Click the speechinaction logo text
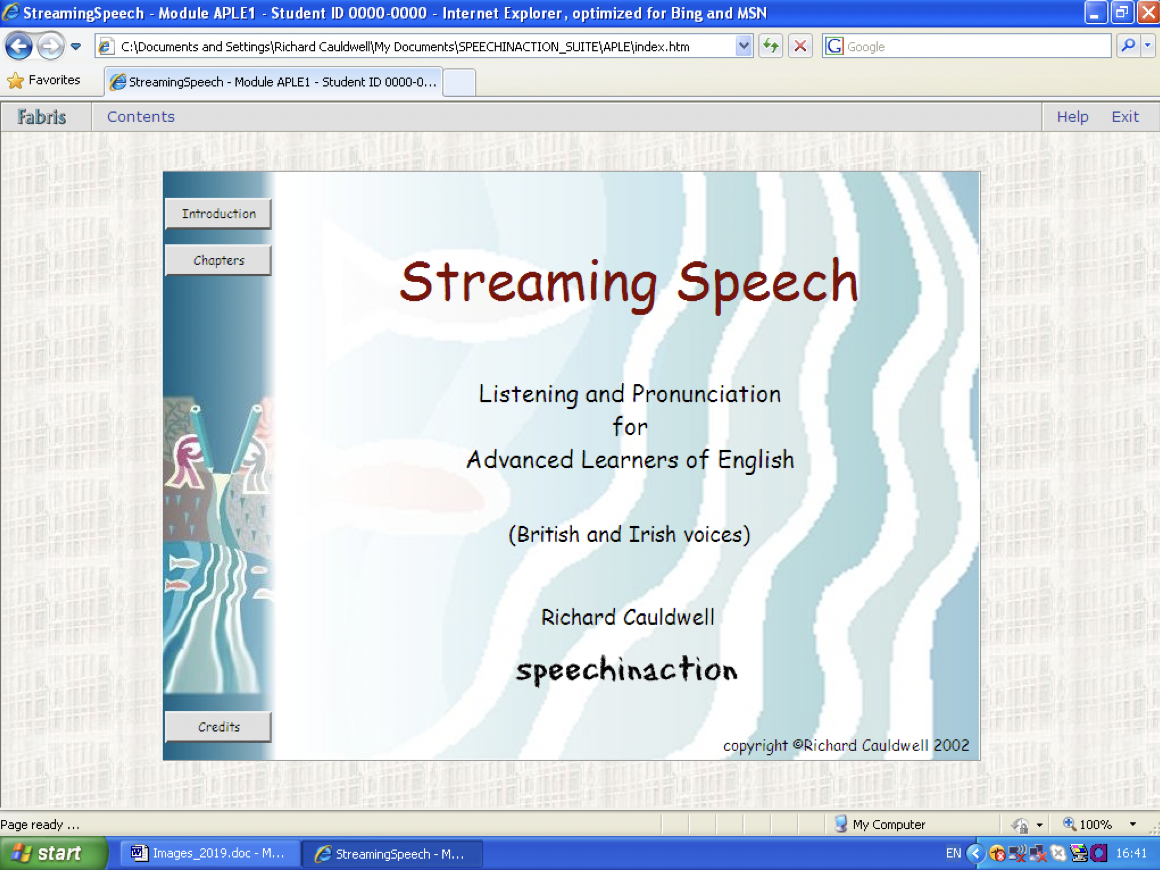 click(627, 669)
